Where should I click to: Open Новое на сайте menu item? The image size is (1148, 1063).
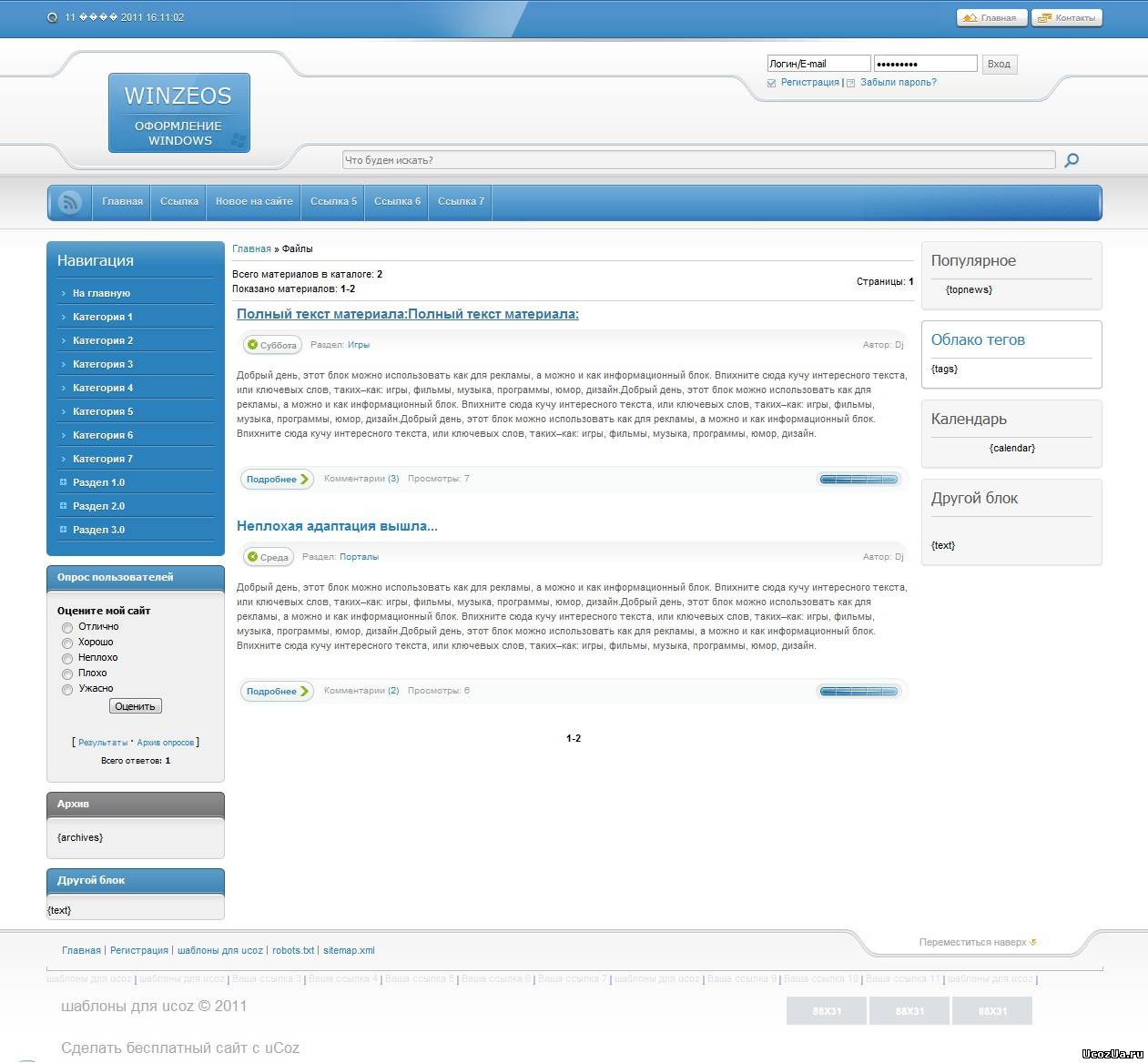(254, 202)
